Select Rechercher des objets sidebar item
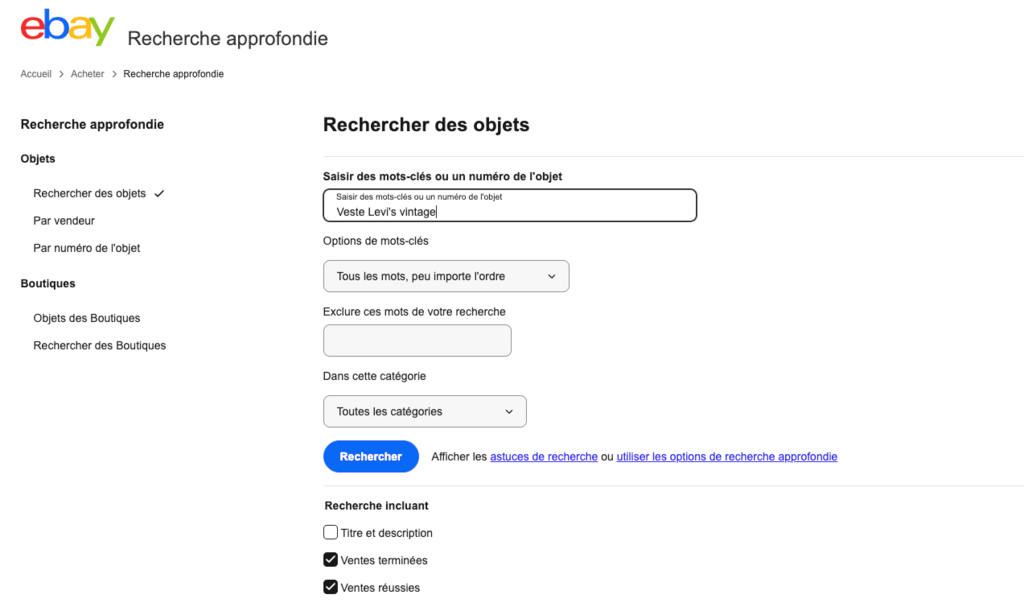1024x607 pixels. click(89, 193)
